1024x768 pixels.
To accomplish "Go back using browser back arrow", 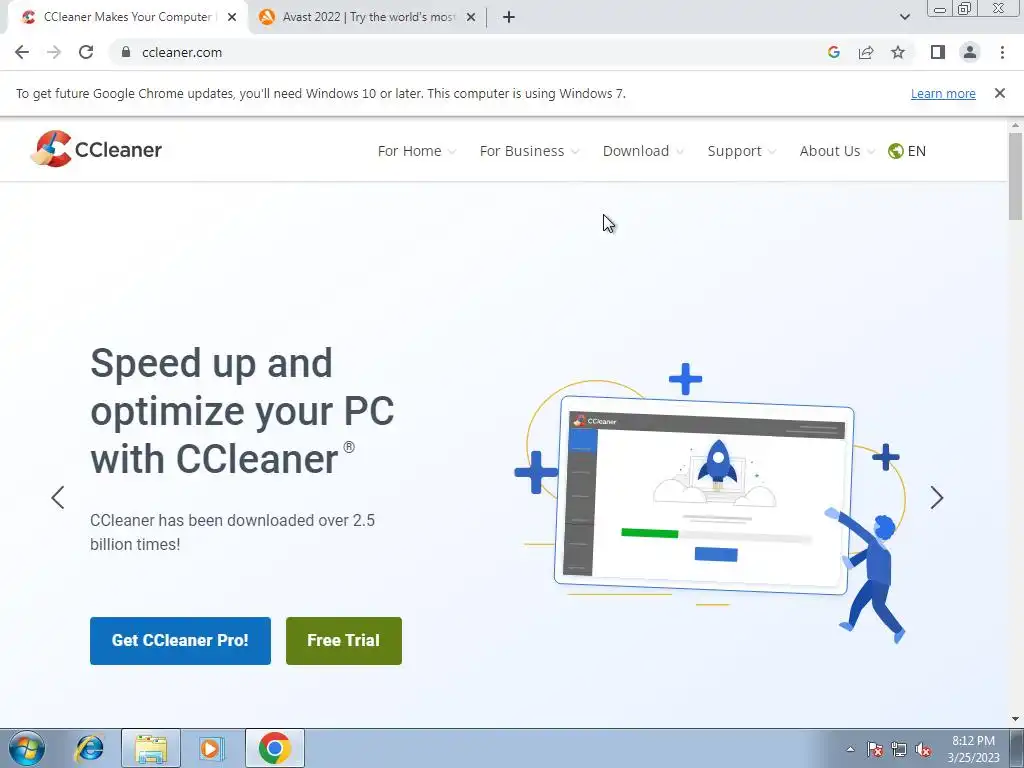I will [22, 52].
